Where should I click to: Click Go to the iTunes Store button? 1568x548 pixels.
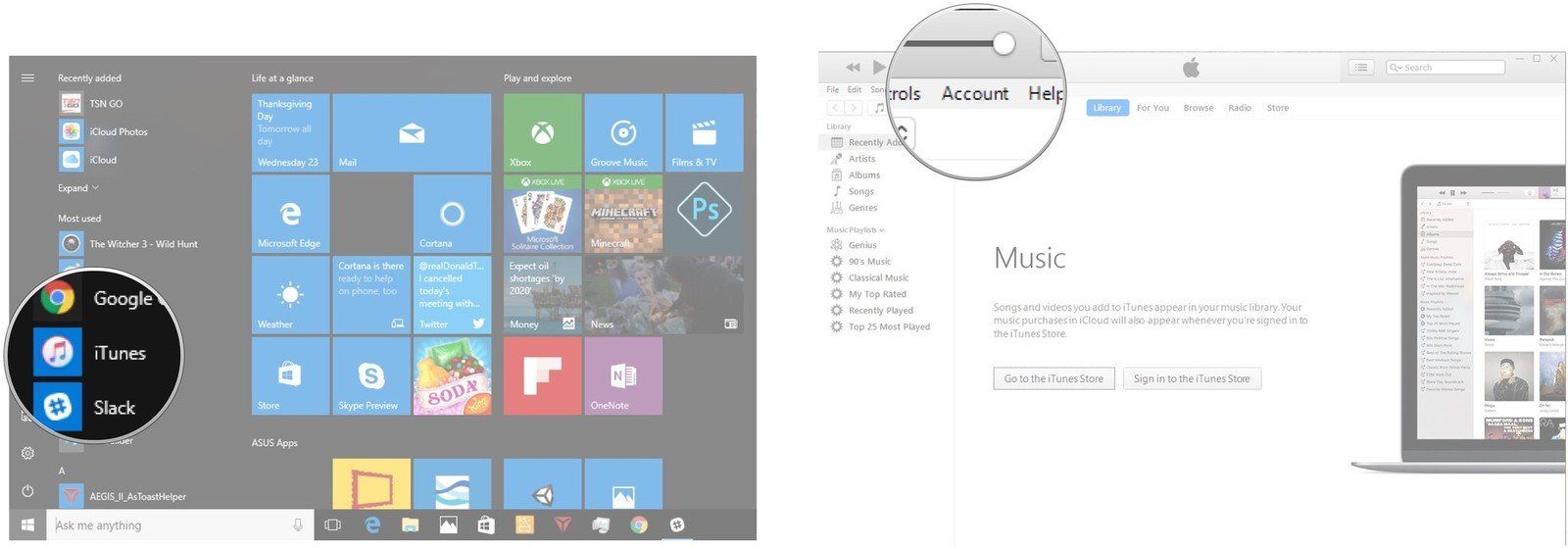(x=1053, y=378)
